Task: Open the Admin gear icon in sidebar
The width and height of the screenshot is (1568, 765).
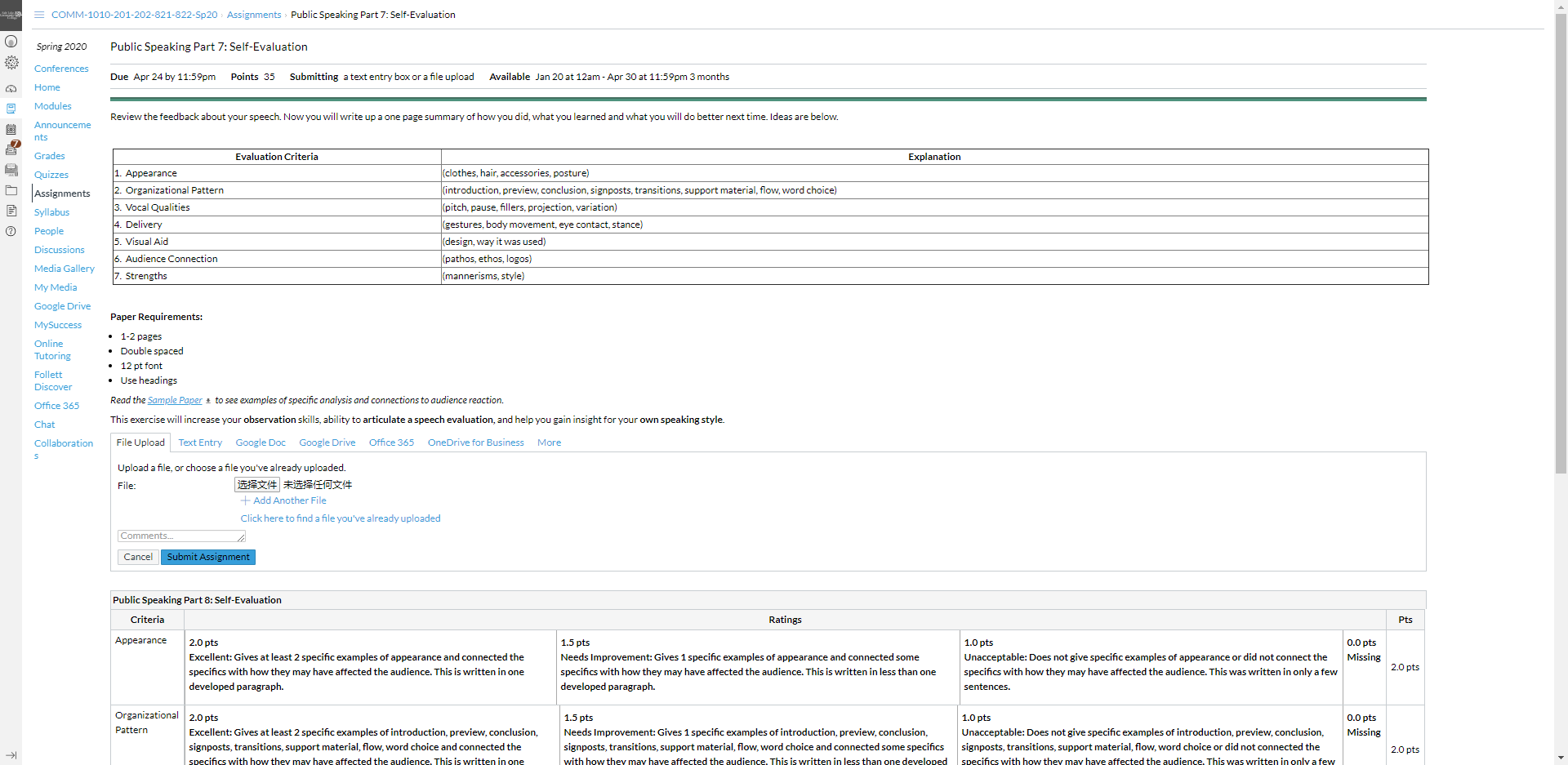Action: (x=11, y=62)
